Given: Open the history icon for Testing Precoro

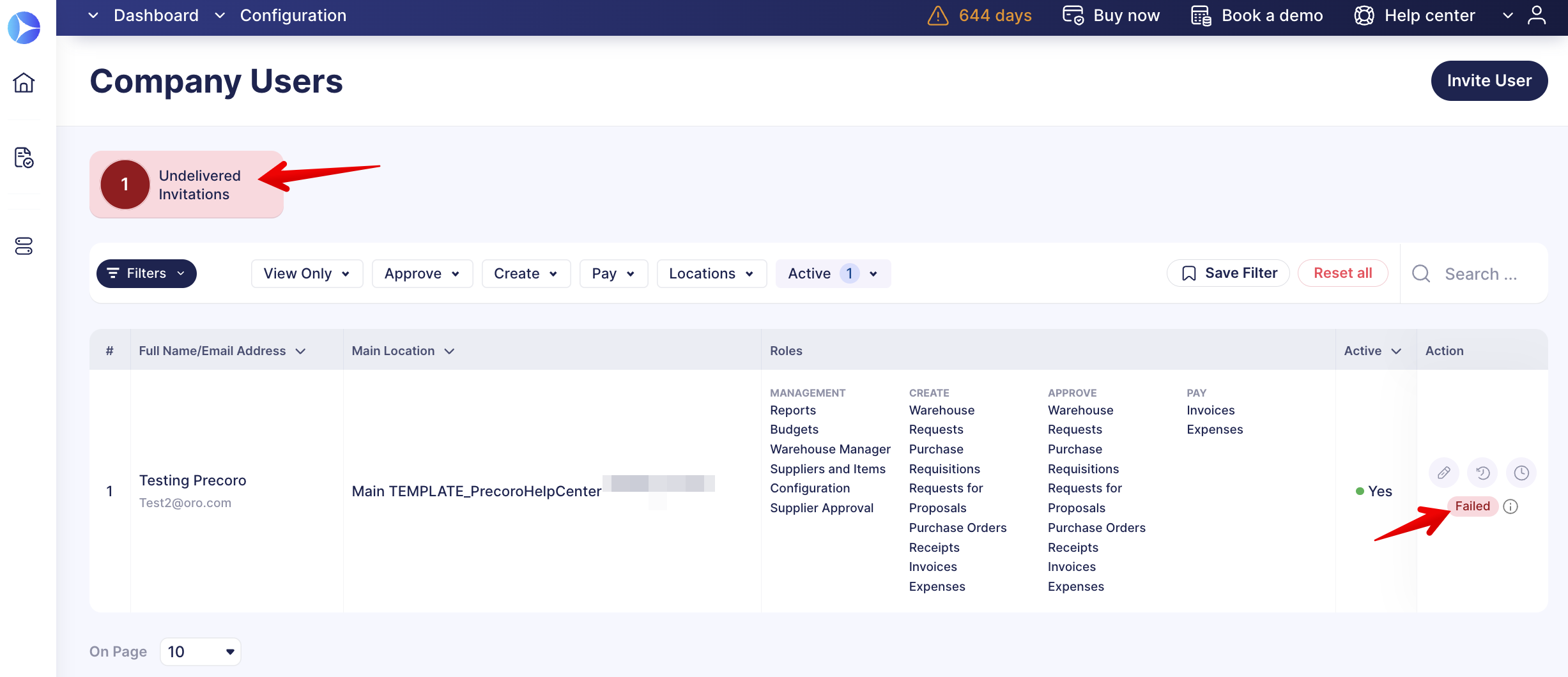Looking at the screenshot, I should click(x=1482, y=473).
